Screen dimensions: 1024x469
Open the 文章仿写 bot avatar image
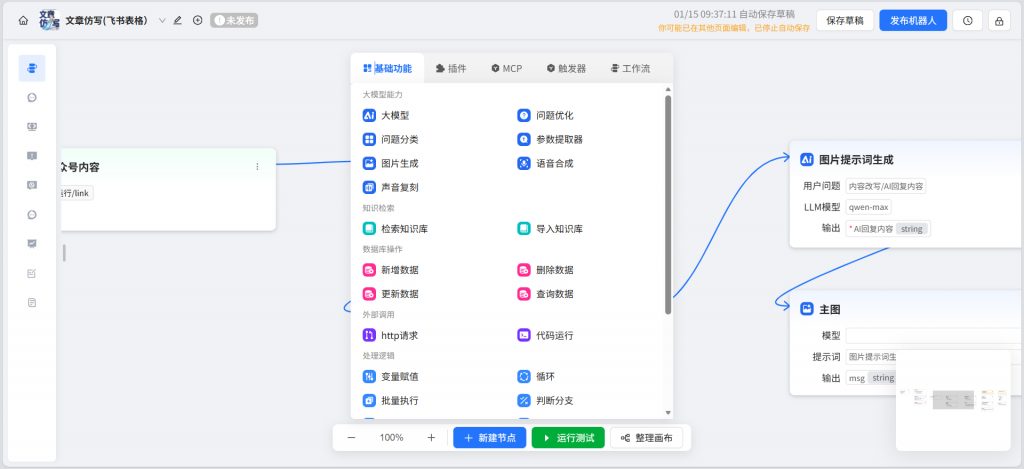[x=49, y=20]
